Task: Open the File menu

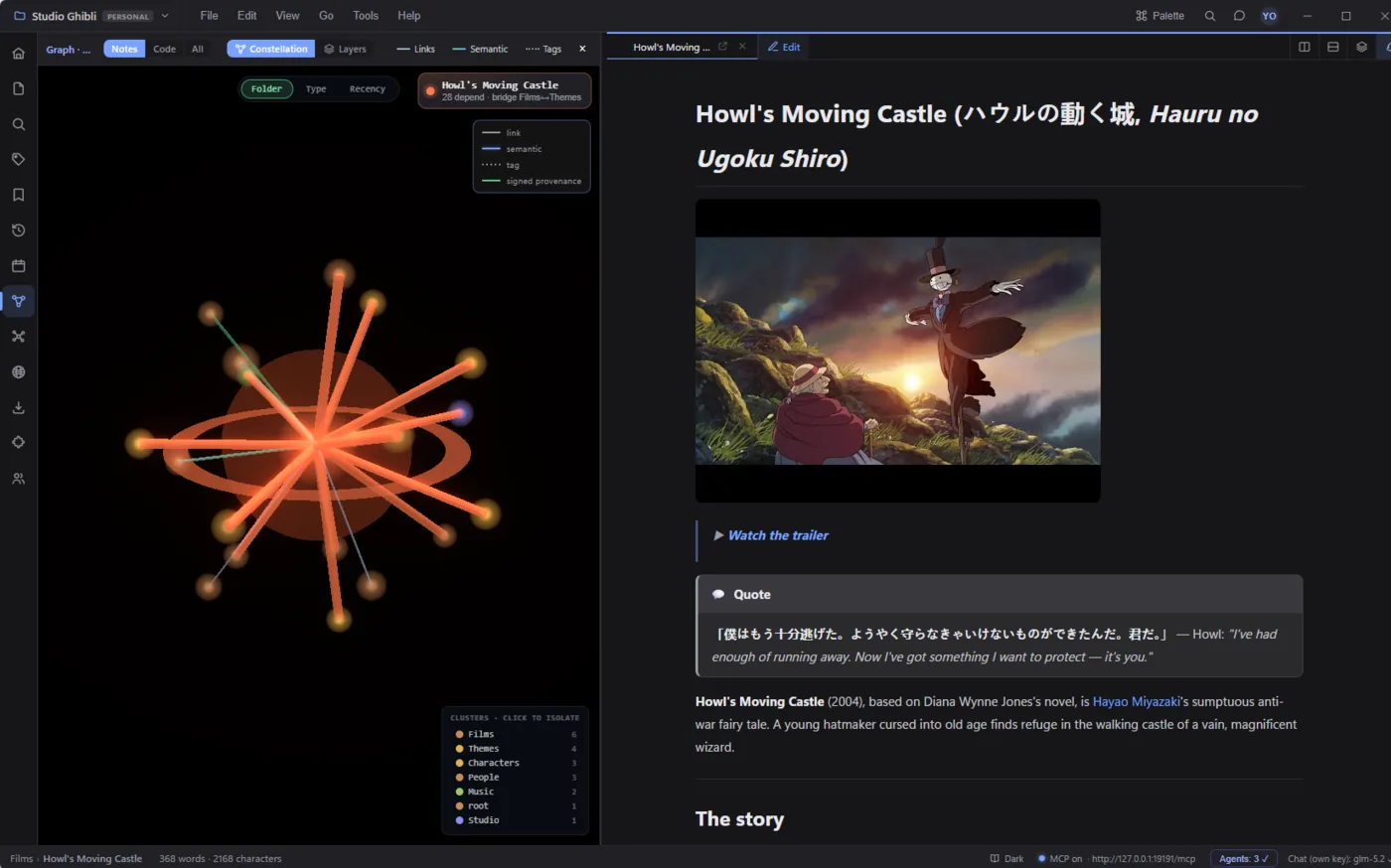Action: coord(209,16)
